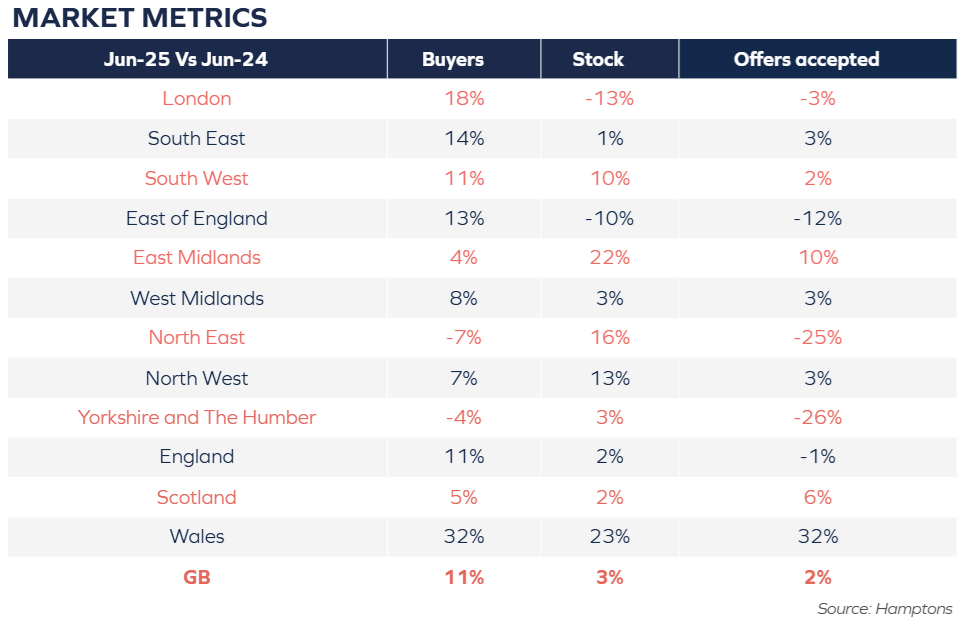Click the East Midlands row label
The width and height of the screenshot is (972, 630).
click(197, 258)
